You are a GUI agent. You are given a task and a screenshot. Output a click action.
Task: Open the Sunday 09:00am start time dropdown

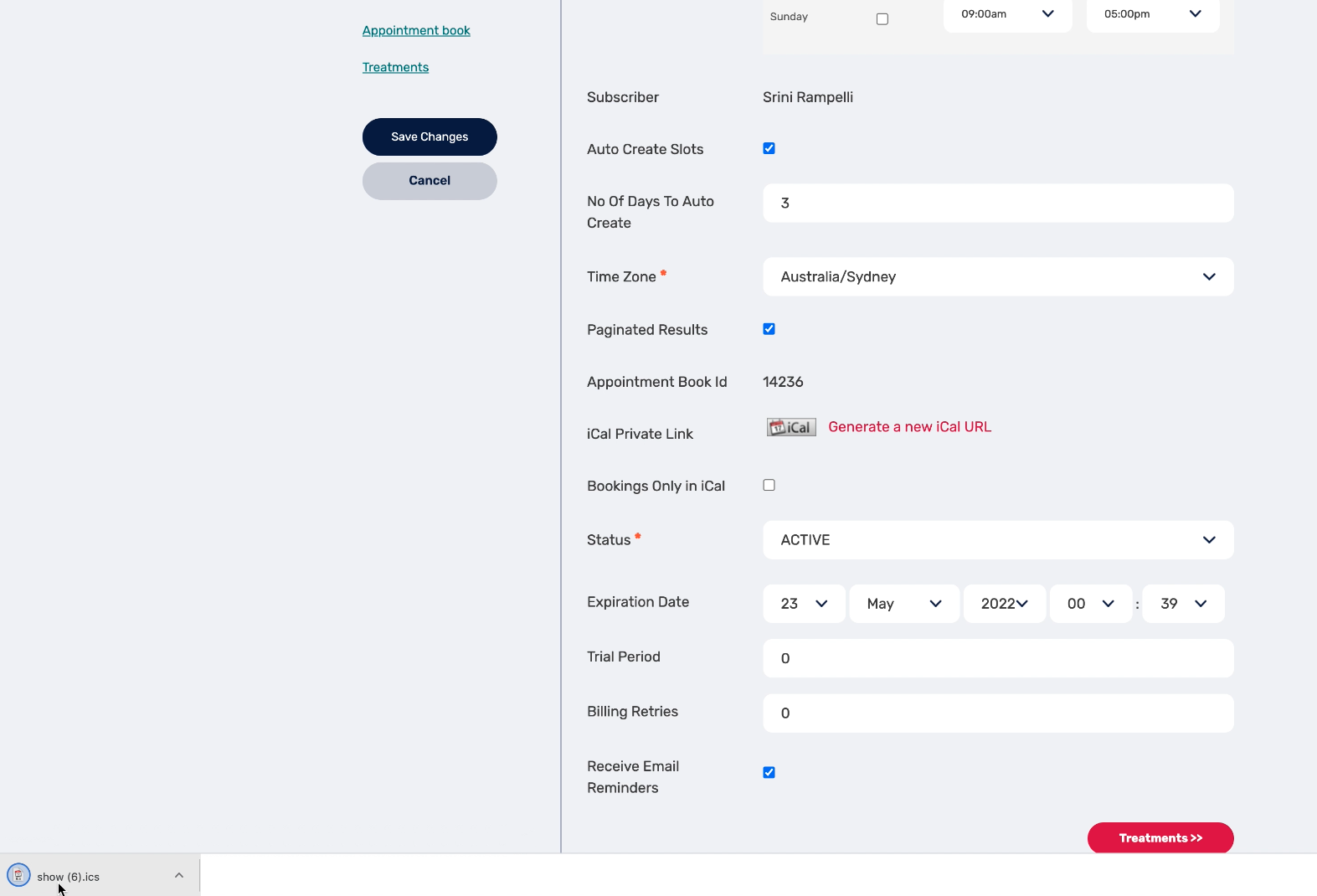click(x=1007, y=14)
